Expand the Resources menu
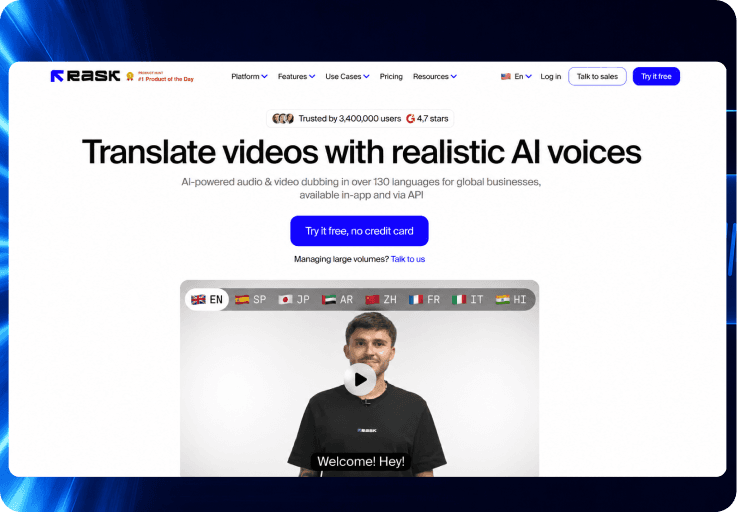 (x=435, y=77)
